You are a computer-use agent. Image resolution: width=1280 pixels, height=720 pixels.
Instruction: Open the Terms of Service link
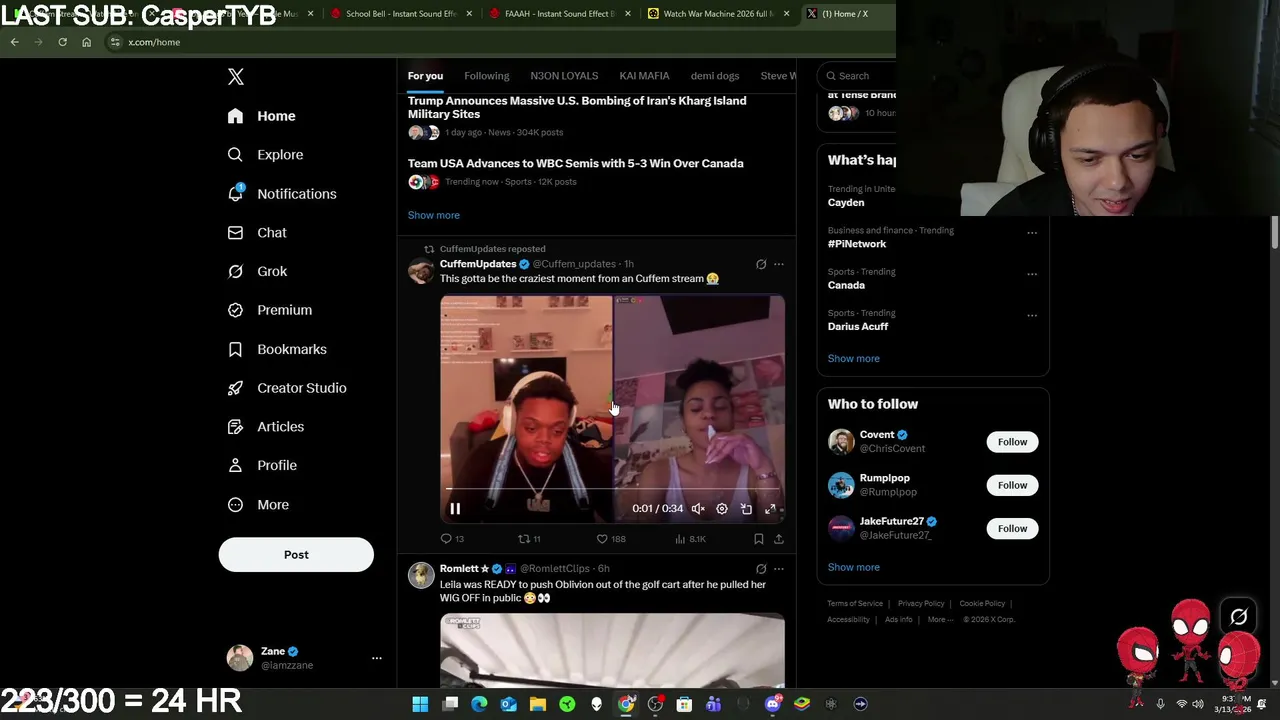click(x=855, y=604)
